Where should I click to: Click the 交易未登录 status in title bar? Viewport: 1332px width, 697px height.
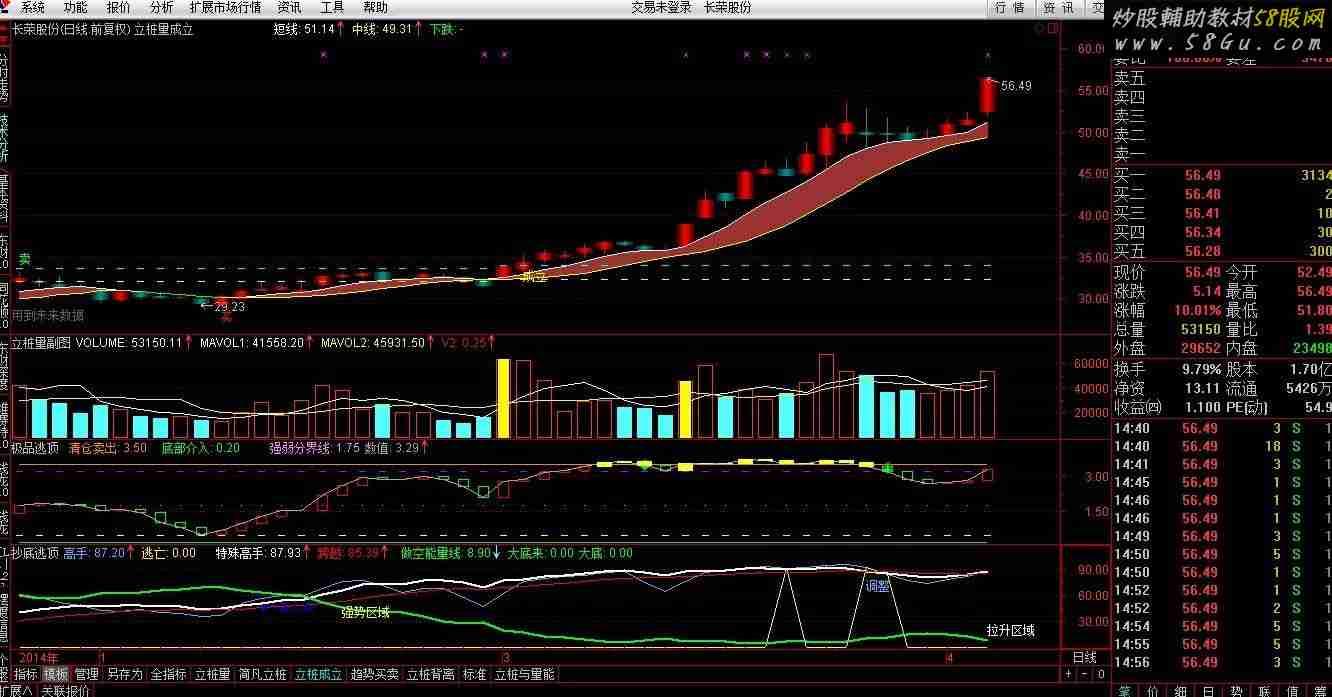(x=661, y=7)
